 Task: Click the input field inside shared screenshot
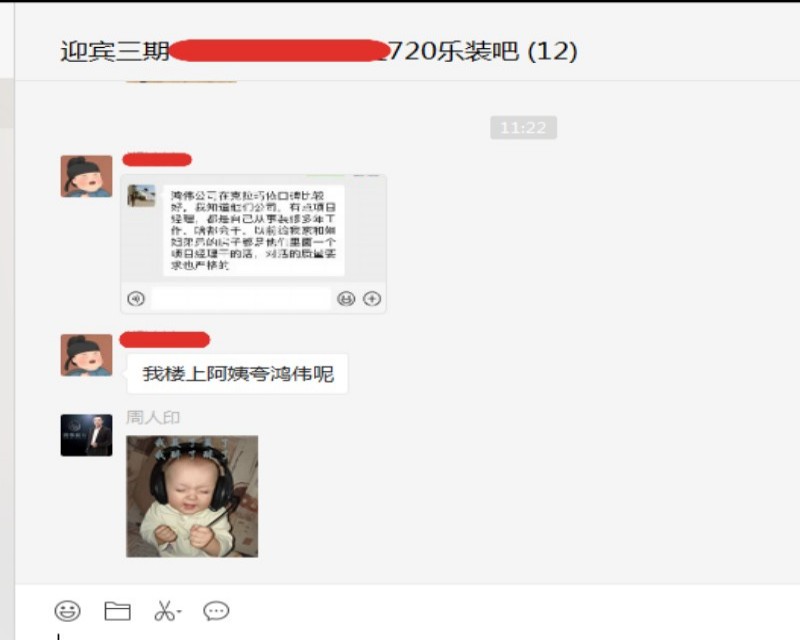click(241, 299)
